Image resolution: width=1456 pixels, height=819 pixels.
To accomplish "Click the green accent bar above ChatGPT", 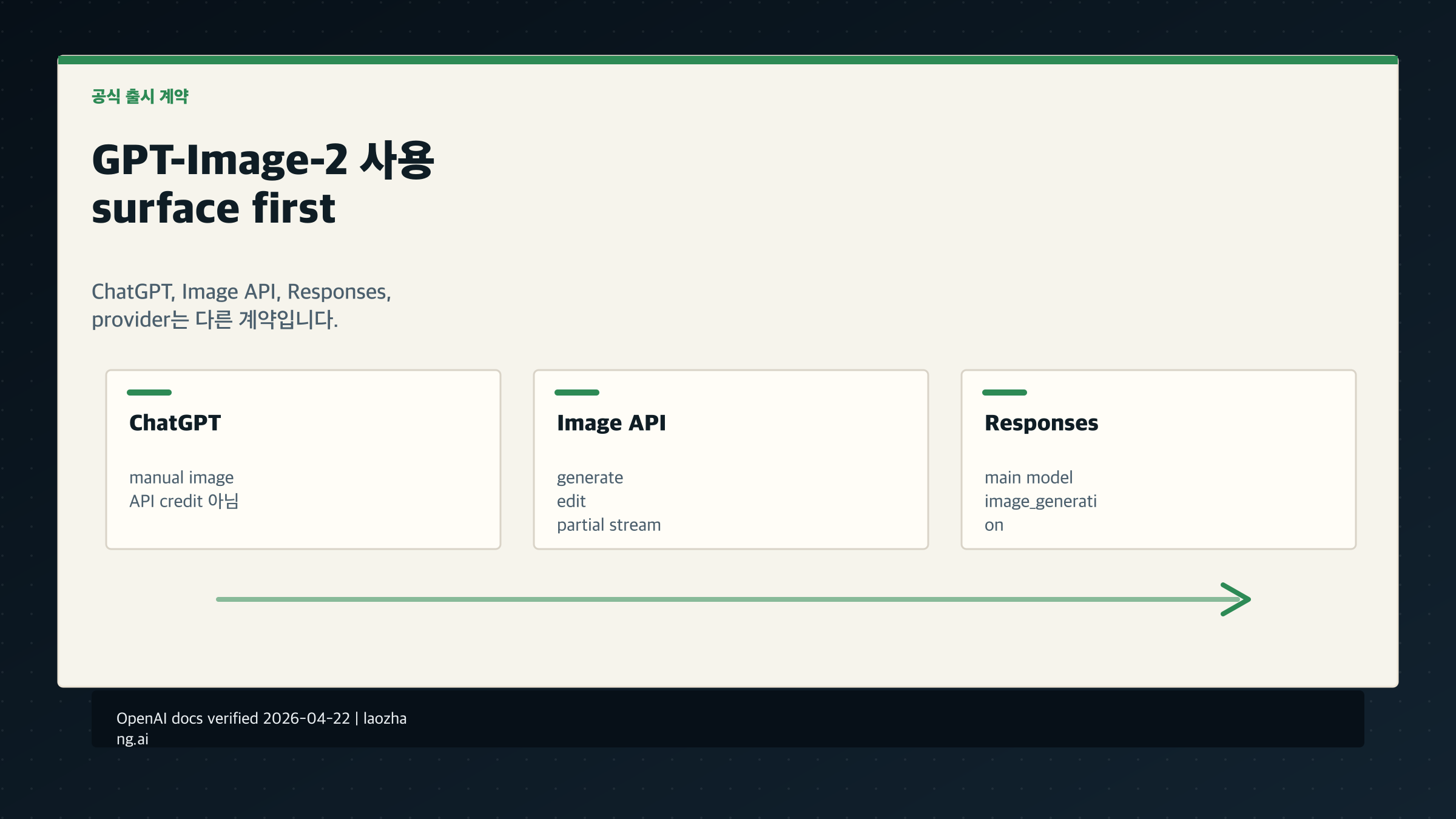I will [x=150, y=393].
